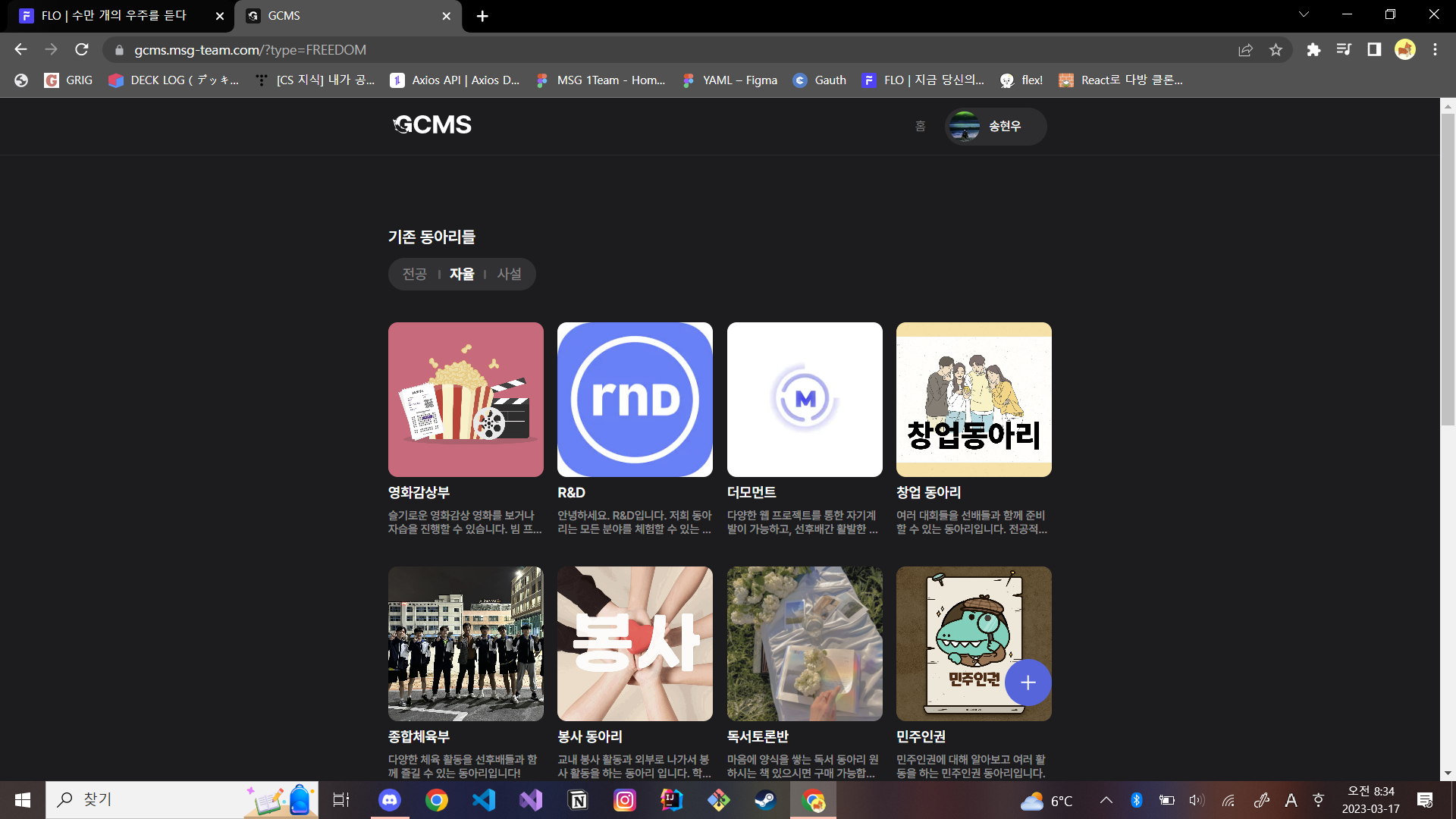
Task: Open the media controls icon in the toolbar
Action: tap(1344, 49)
